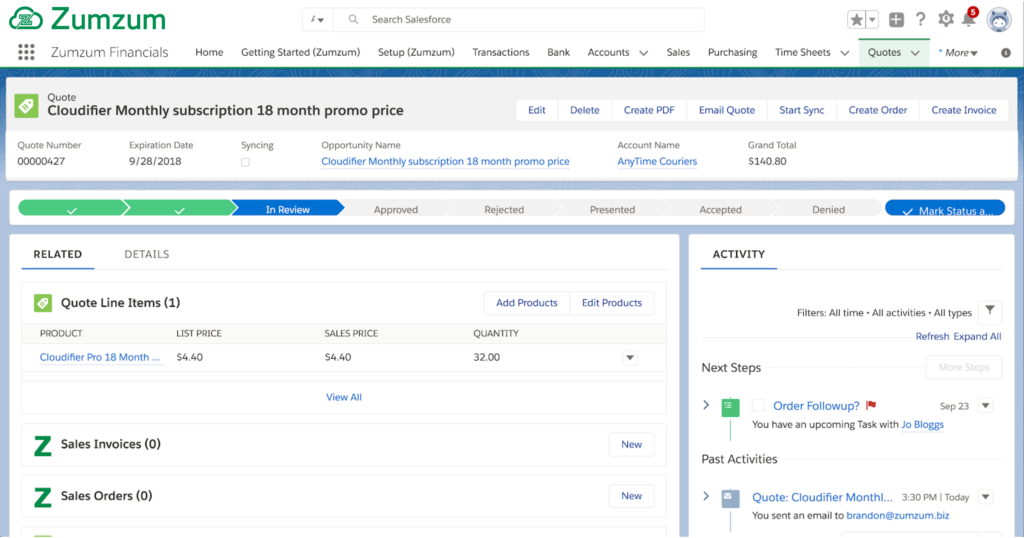Open the Transactions tab
This screenshot has height=538, width=1024.
click(501, 52)
